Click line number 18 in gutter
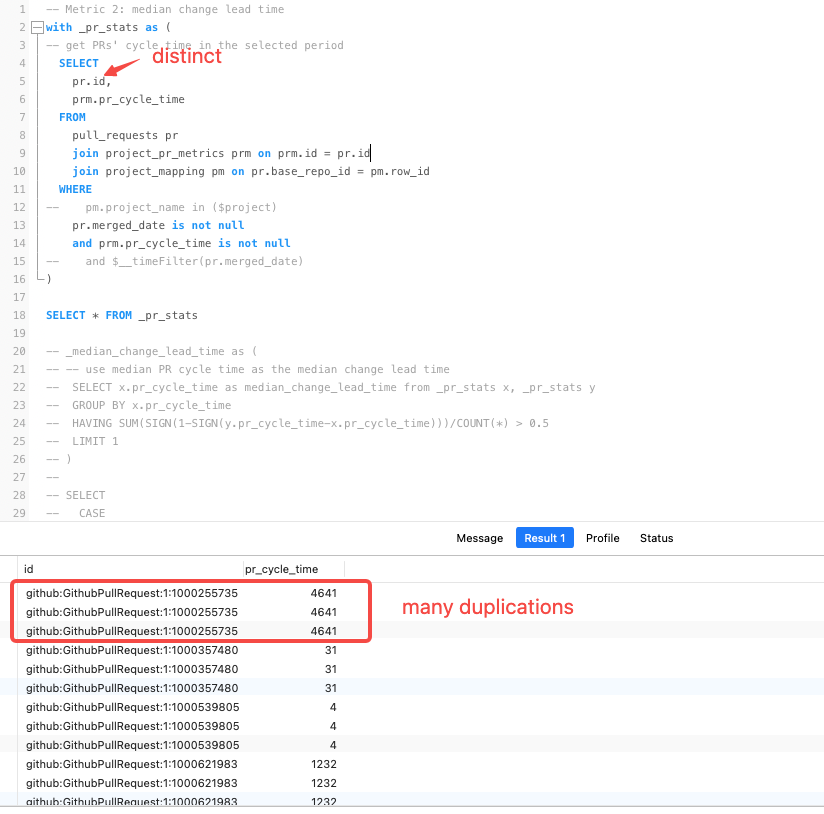824x814 pixels. [19, 315]
